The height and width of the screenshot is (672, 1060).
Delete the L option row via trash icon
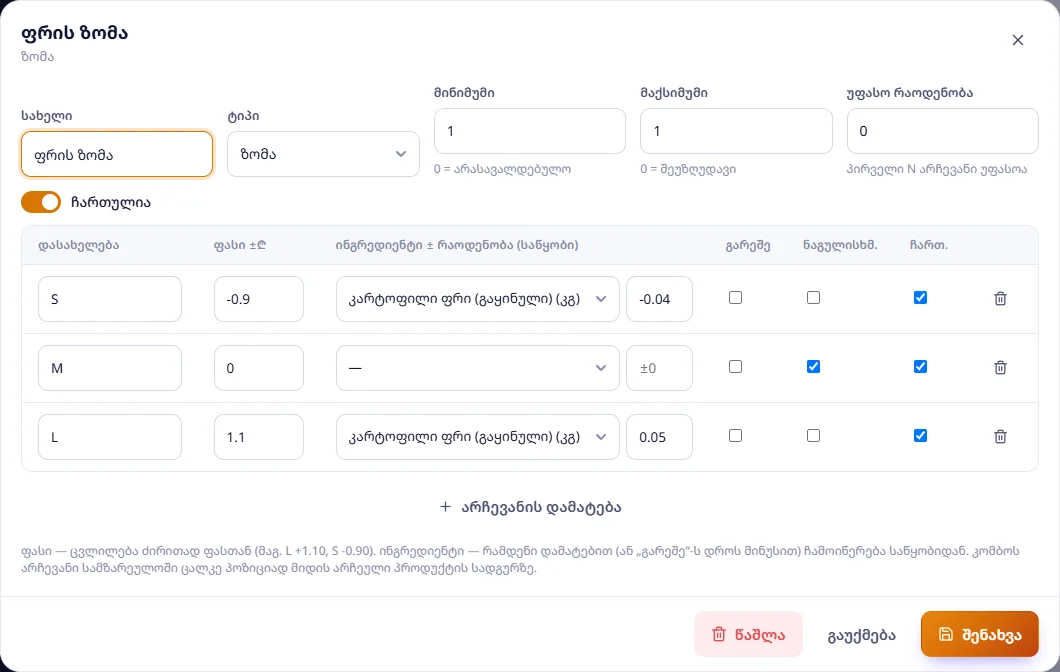coord(1001,436)
